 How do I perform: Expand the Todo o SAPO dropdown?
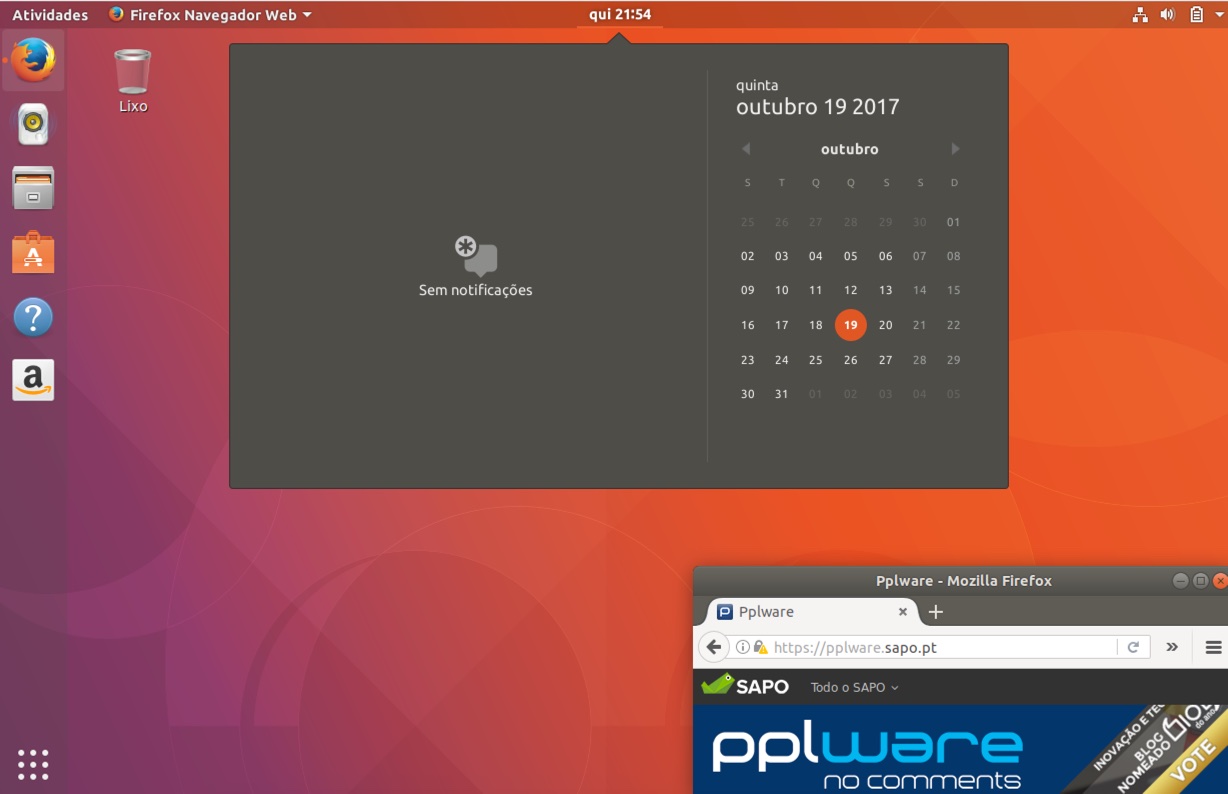tap(854, 687)
